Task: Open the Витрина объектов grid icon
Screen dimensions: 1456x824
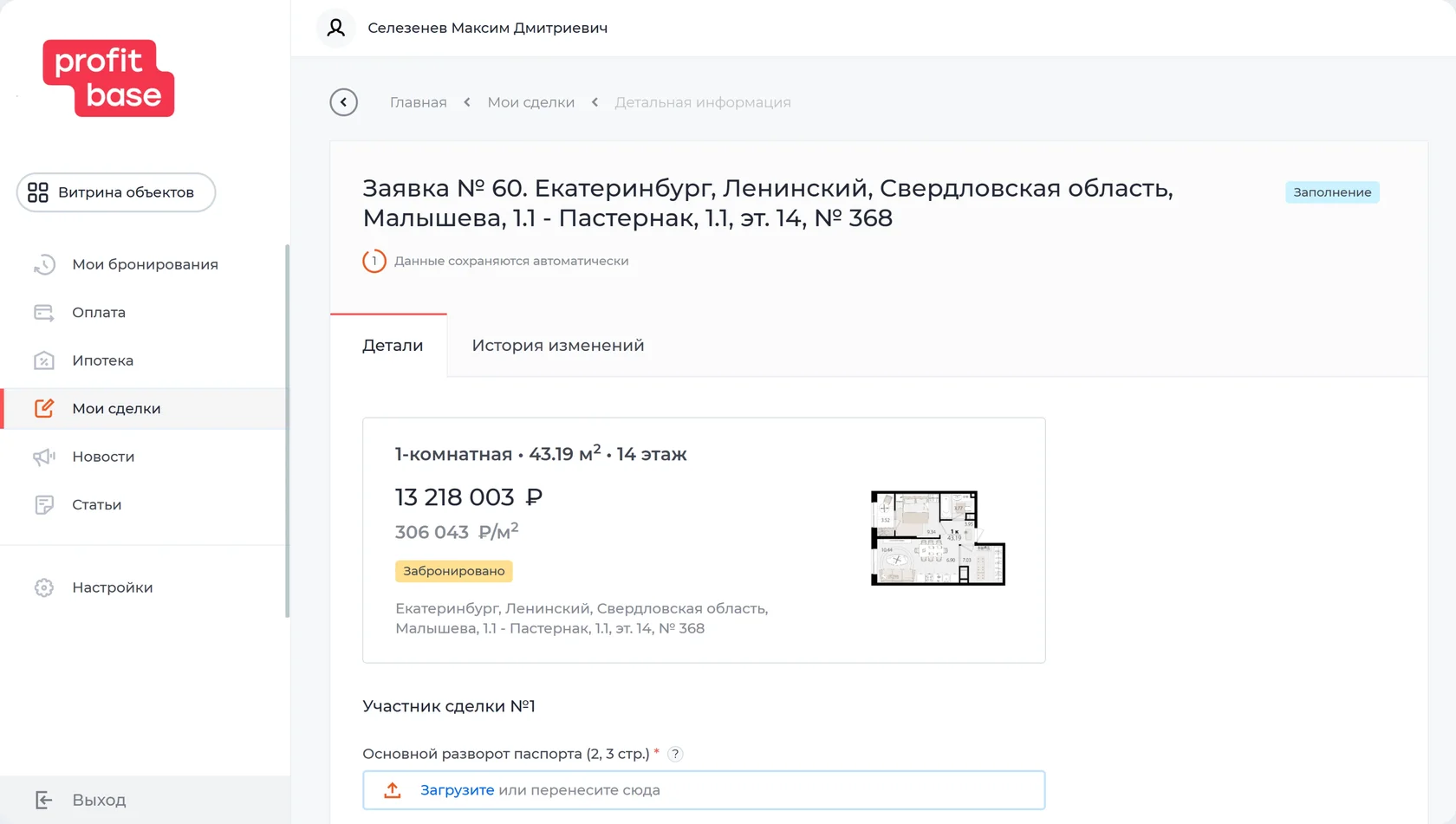Action: [x=38, y=192]
